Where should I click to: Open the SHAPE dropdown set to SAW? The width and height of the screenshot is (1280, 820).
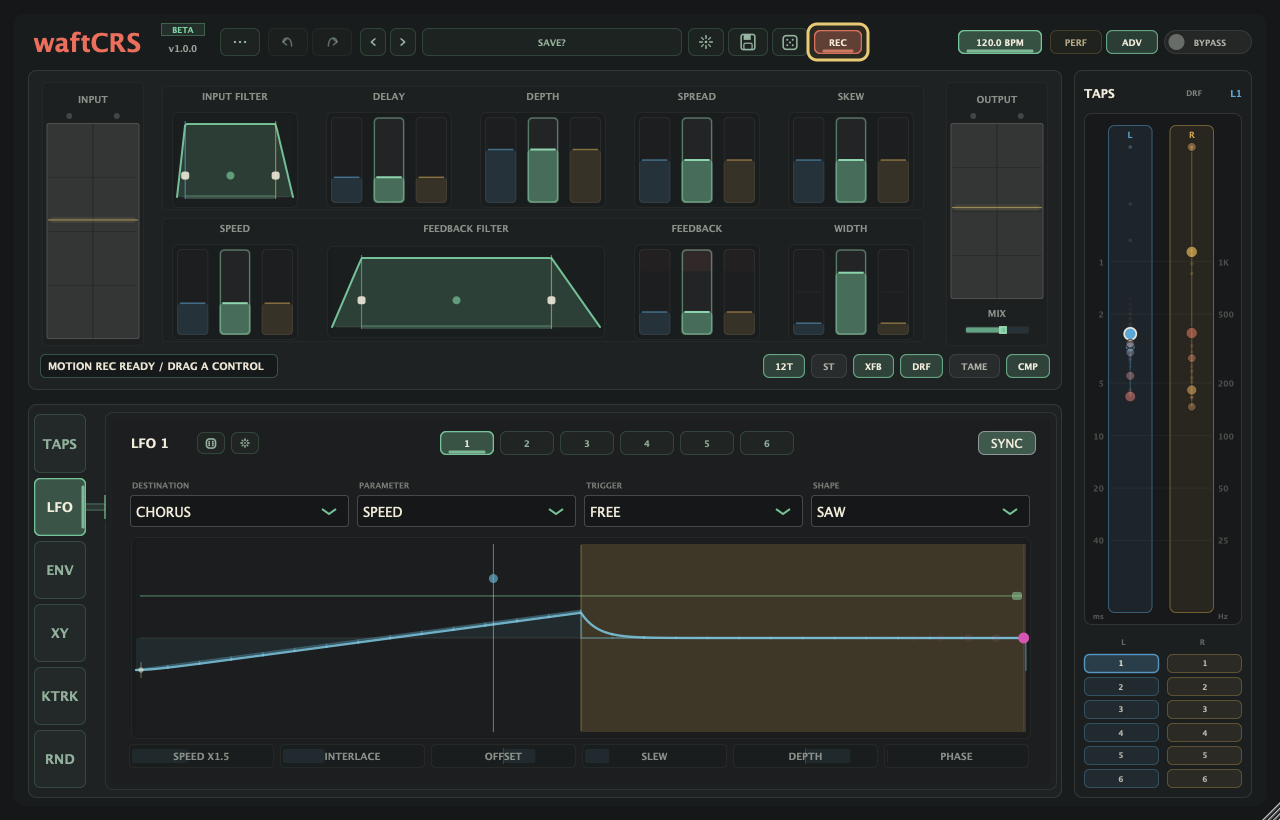click(920, 511)
